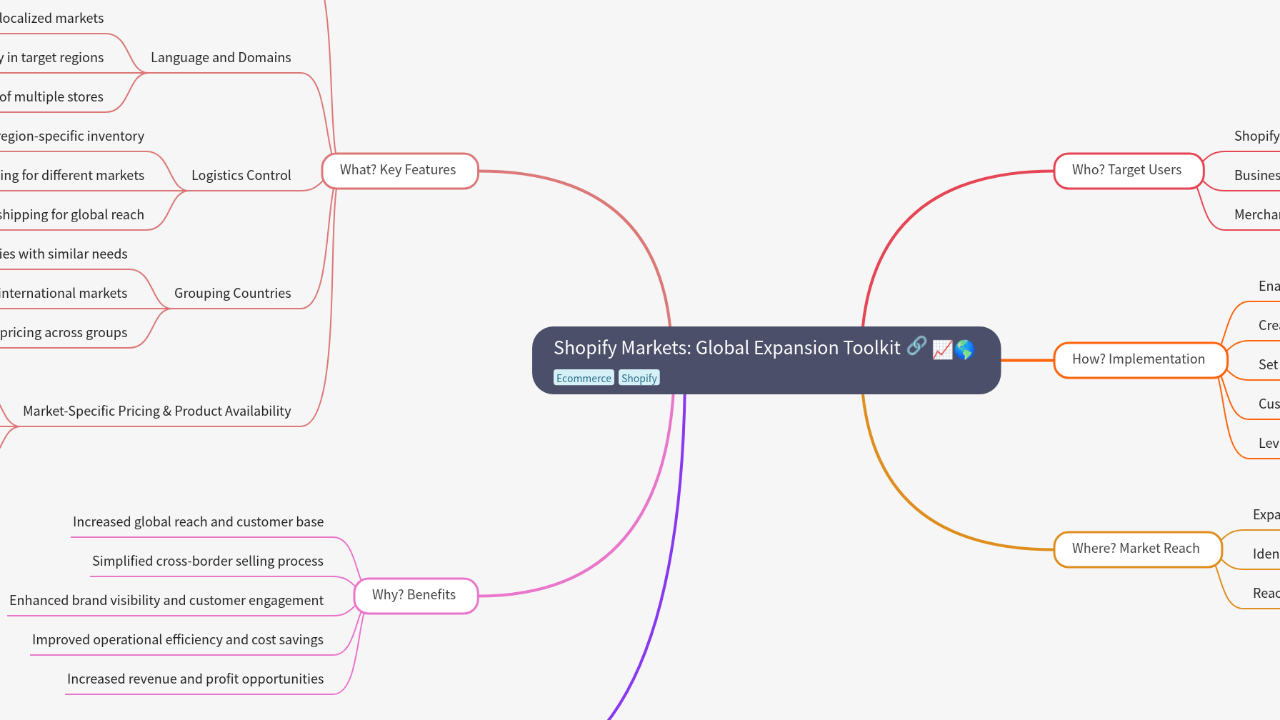Click Increased global reach and customer base

coord(198,522)
